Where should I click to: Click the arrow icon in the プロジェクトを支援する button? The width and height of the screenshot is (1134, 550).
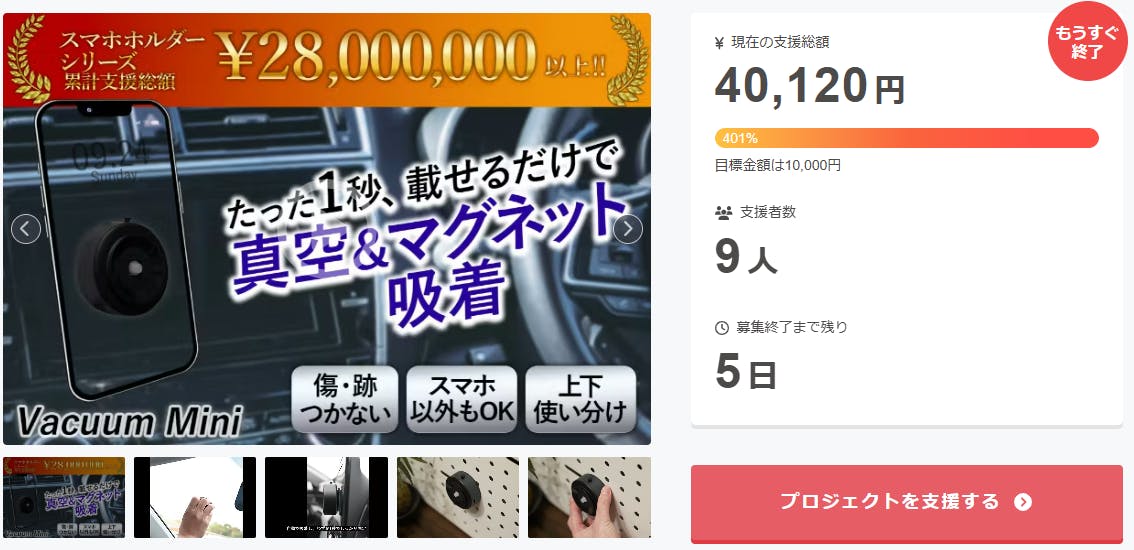coord(1023,502)
